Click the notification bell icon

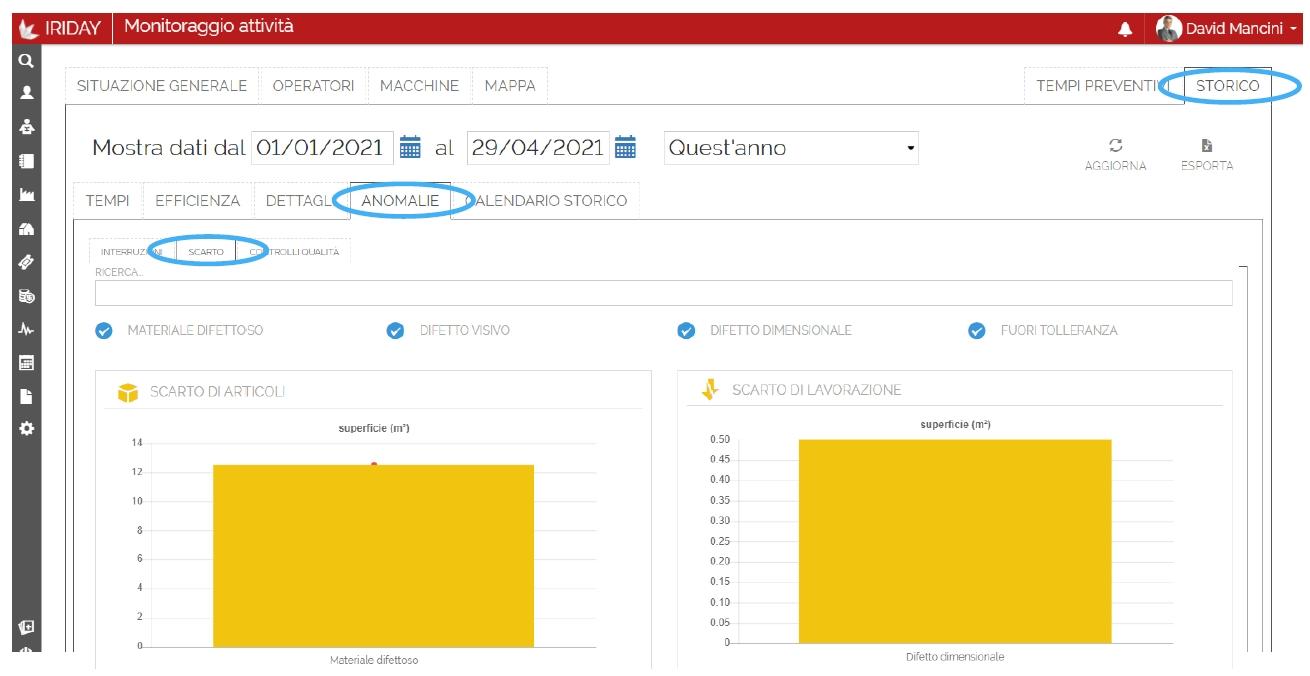click(x=1125, y=29)
